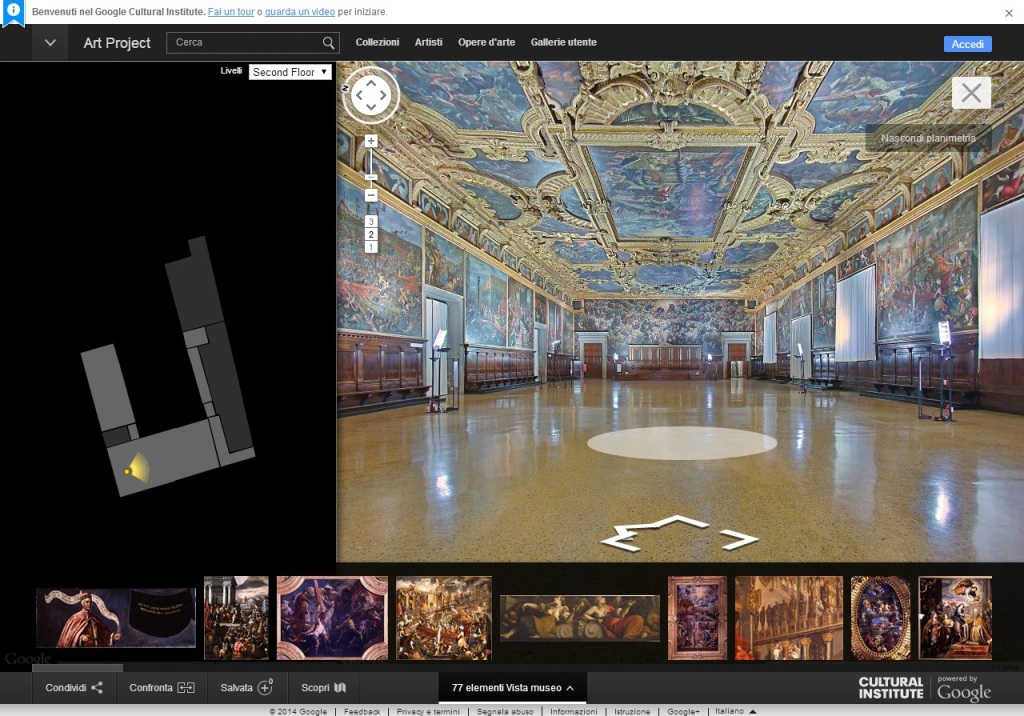Open the Collezioni menu

pos(377,42)
